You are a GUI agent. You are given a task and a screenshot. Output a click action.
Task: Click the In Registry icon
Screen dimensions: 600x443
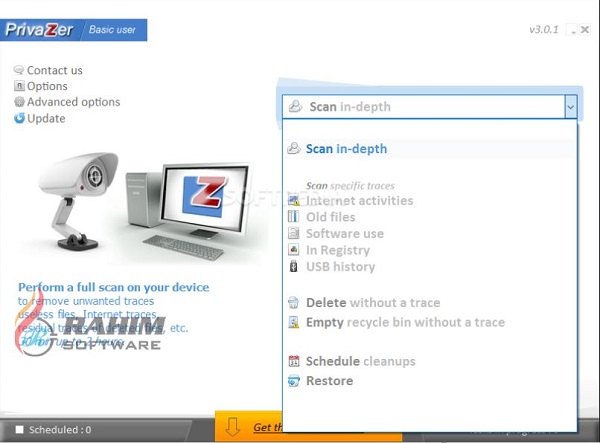293,250
